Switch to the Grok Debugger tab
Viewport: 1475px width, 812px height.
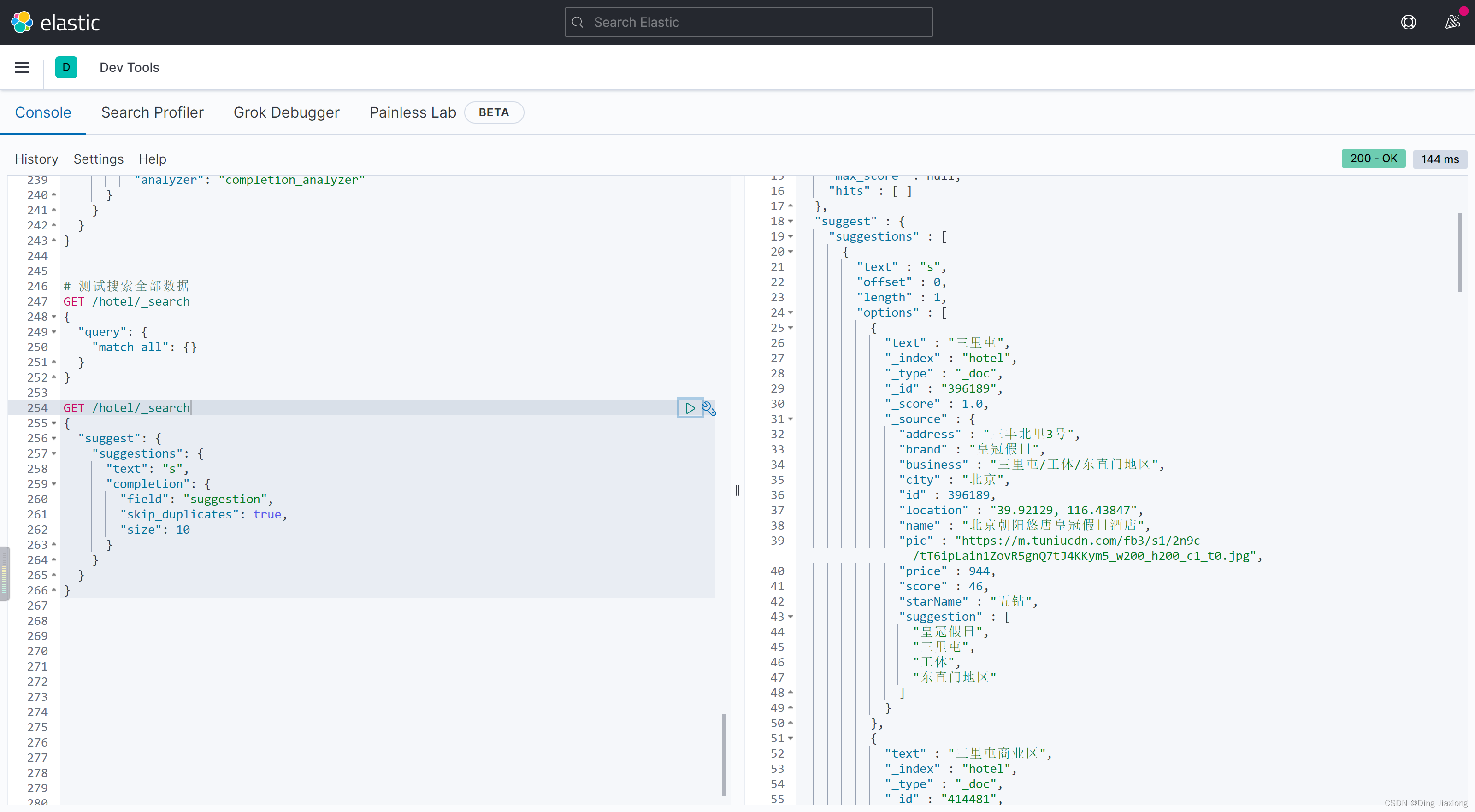point(287,112)
